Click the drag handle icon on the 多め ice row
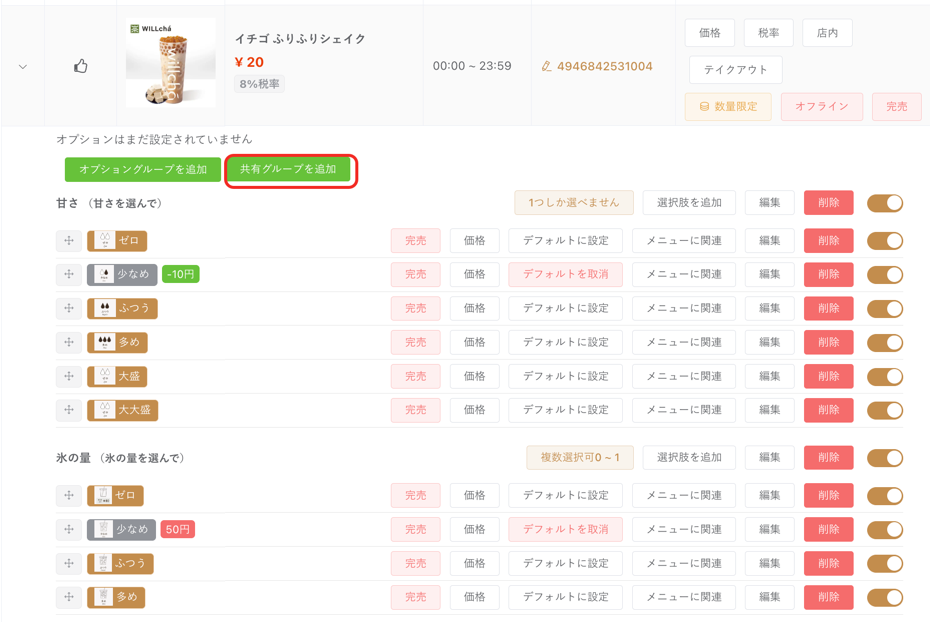 pyautogui.click(x=68, y=597)
